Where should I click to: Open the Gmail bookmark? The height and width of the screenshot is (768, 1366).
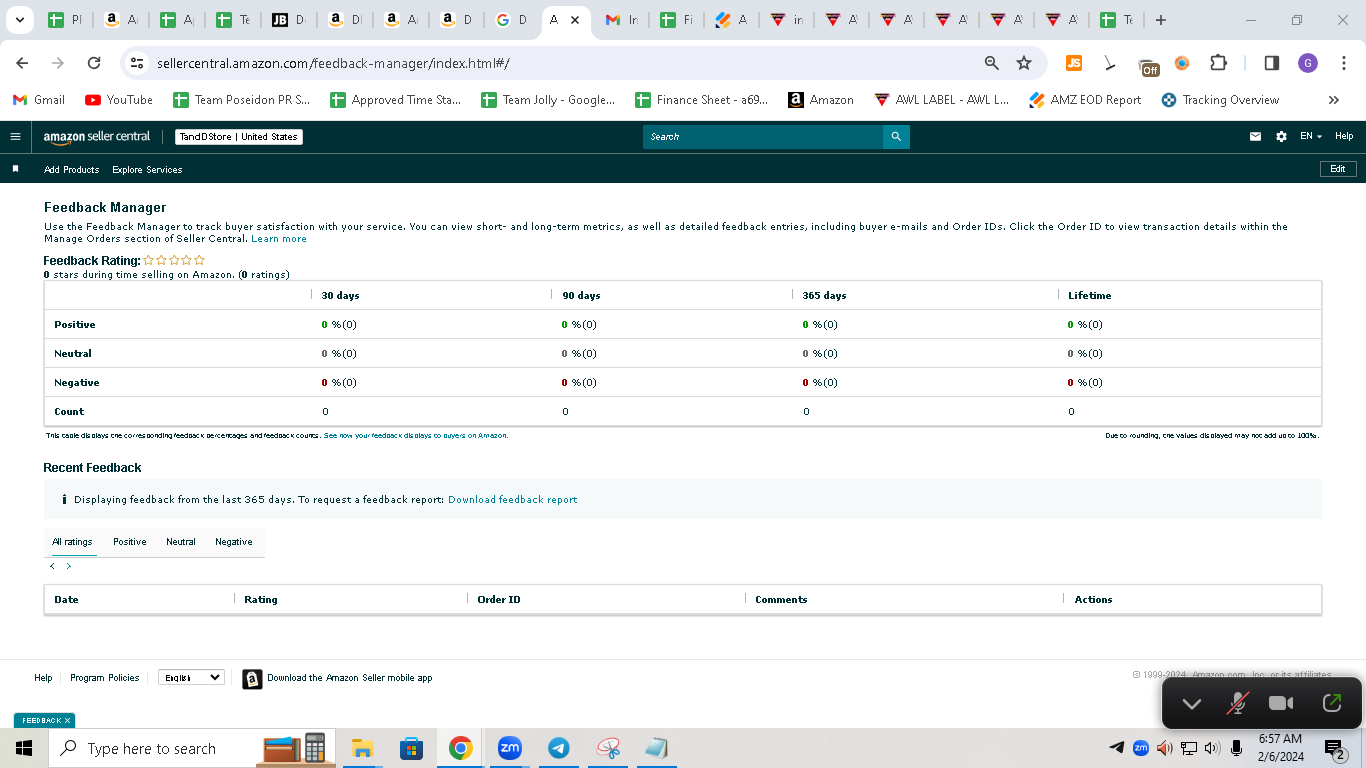click(39, 100)
